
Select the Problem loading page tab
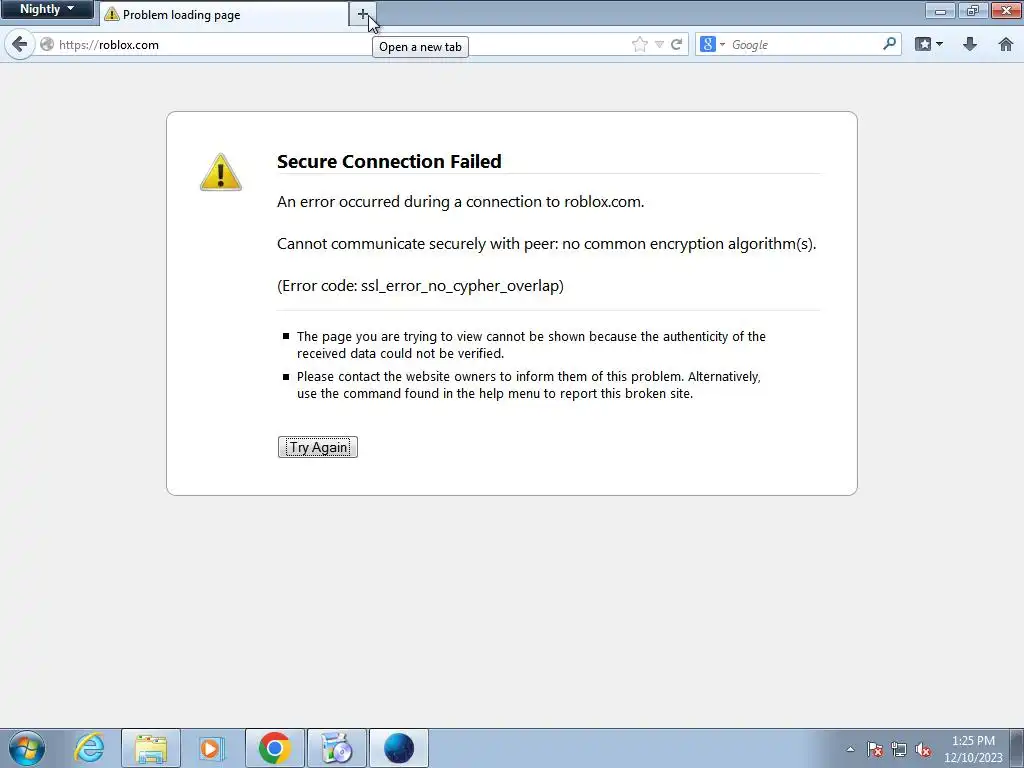224,14
